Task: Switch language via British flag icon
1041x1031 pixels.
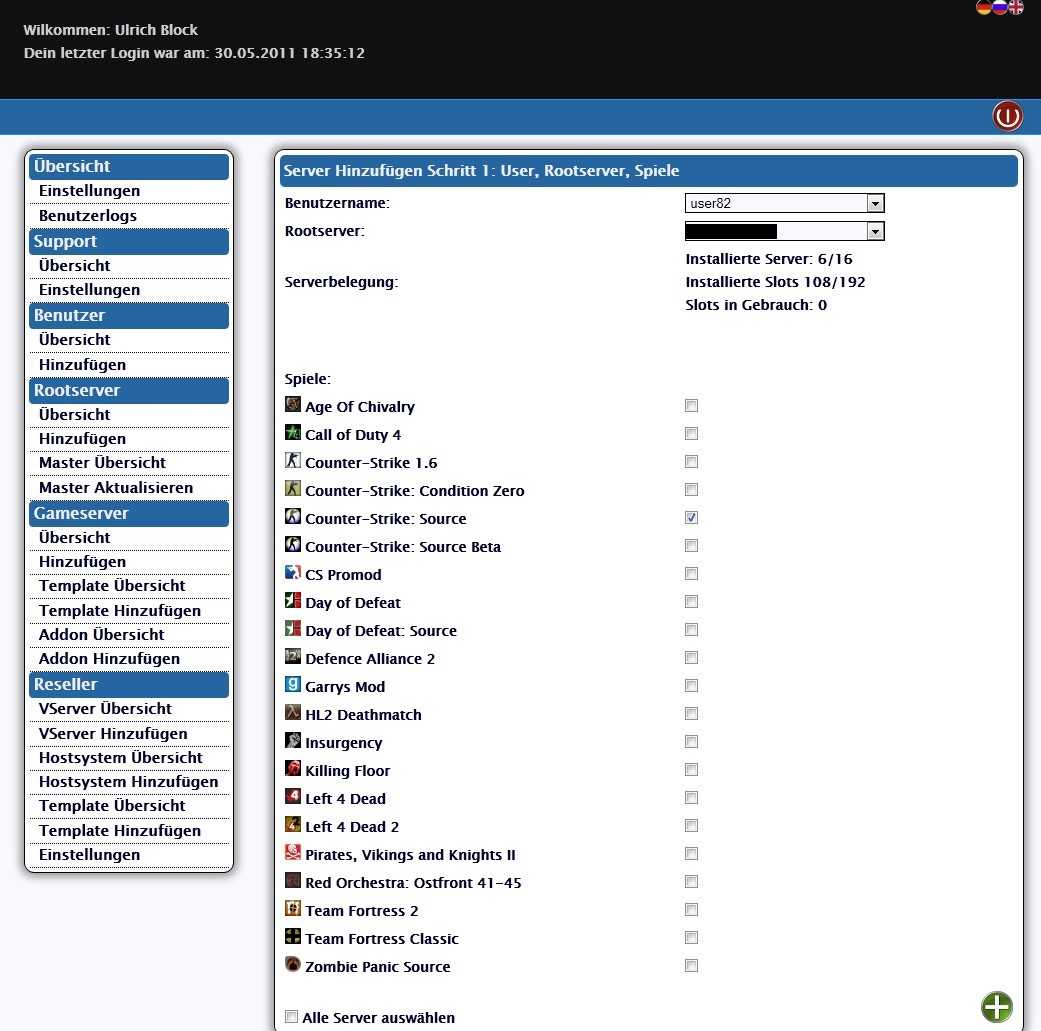Action: tap(1016, 7)
